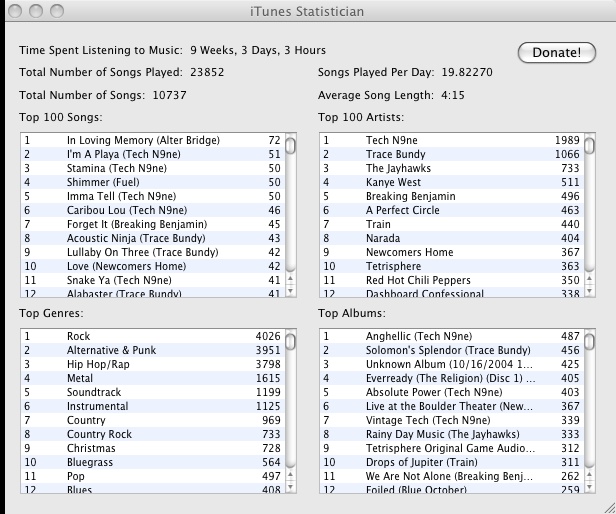Click up arrow of Top 100 Artists scrollbar
The height and width of the screenshot is (514, 616).
590,279
